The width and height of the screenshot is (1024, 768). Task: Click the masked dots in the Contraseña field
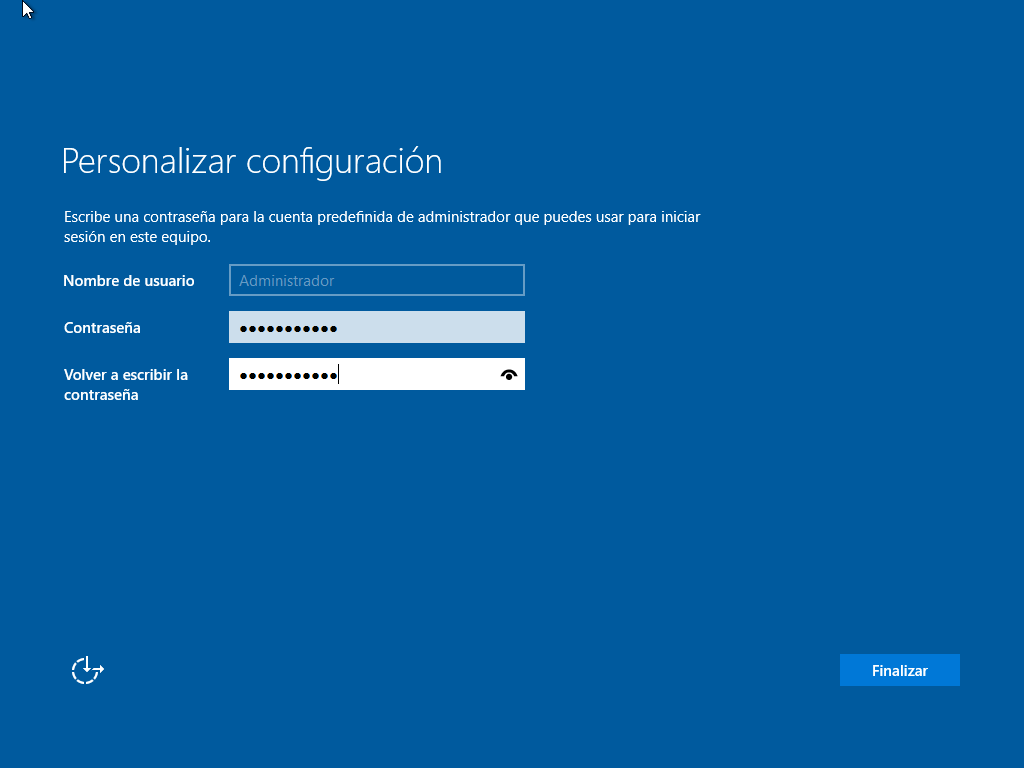(x=288, y=328)
